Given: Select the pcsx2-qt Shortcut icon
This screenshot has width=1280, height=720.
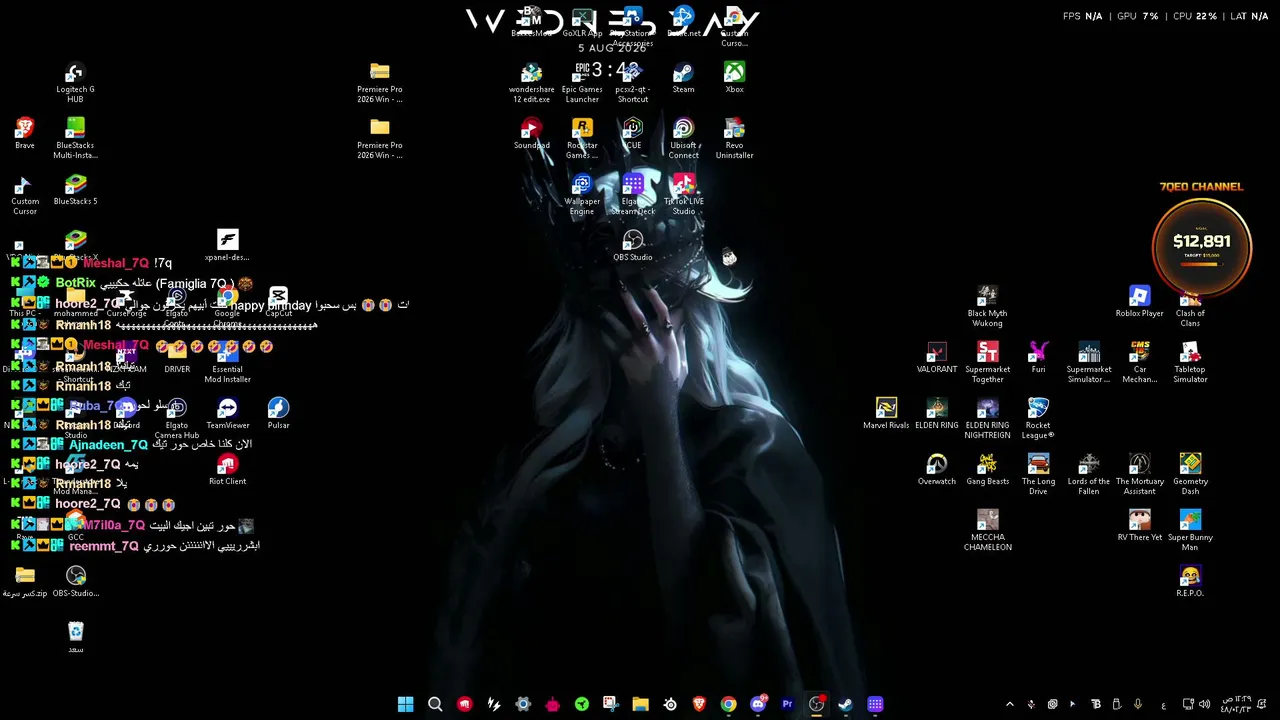Looking at the screenshot, I should coord(633,82).
